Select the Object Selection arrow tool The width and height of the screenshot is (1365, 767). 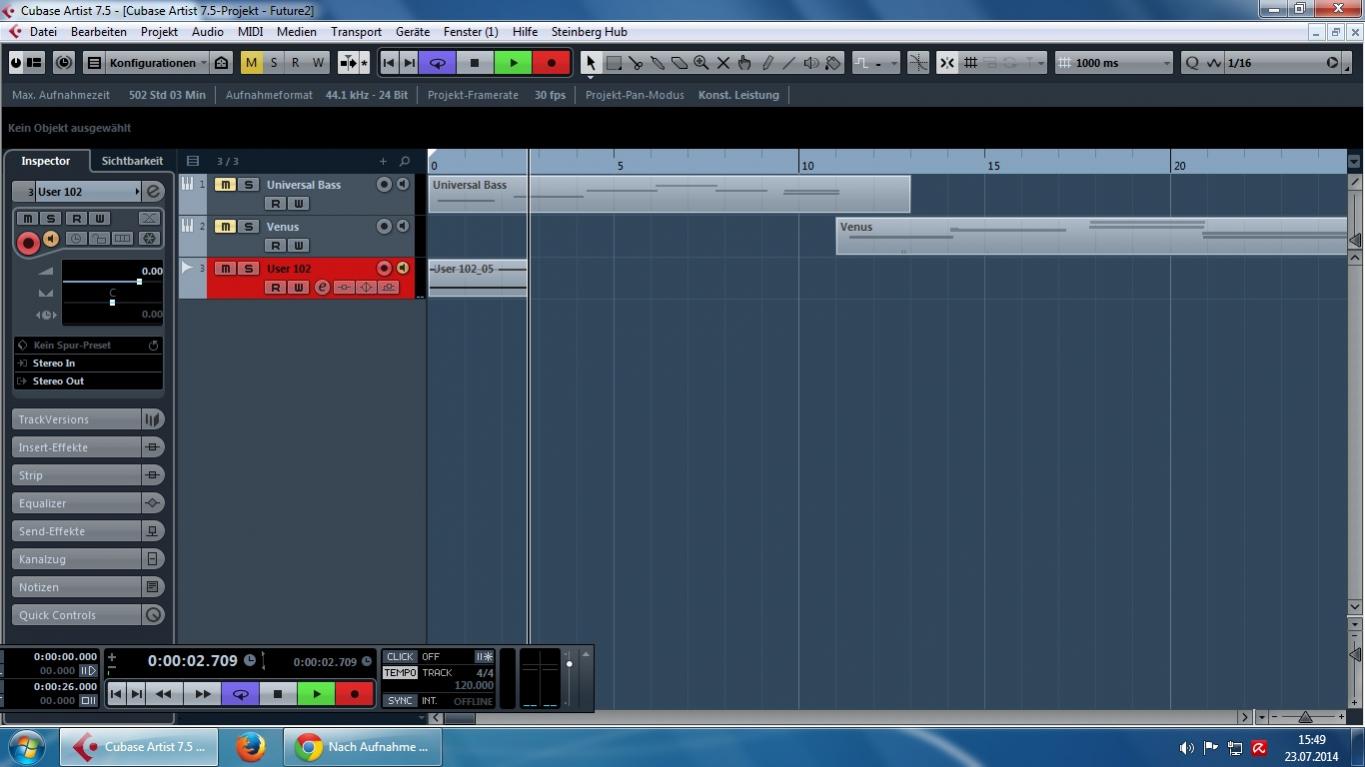point(590,63)
